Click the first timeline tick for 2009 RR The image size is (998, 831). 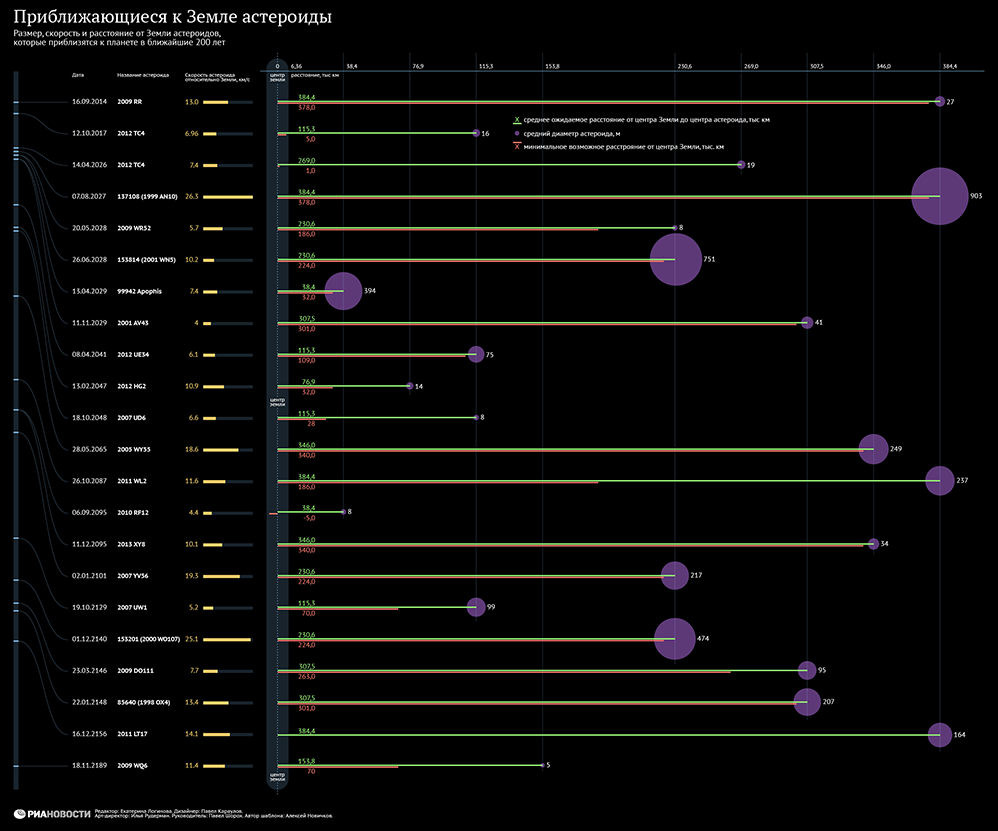click(x=16, y=102)
